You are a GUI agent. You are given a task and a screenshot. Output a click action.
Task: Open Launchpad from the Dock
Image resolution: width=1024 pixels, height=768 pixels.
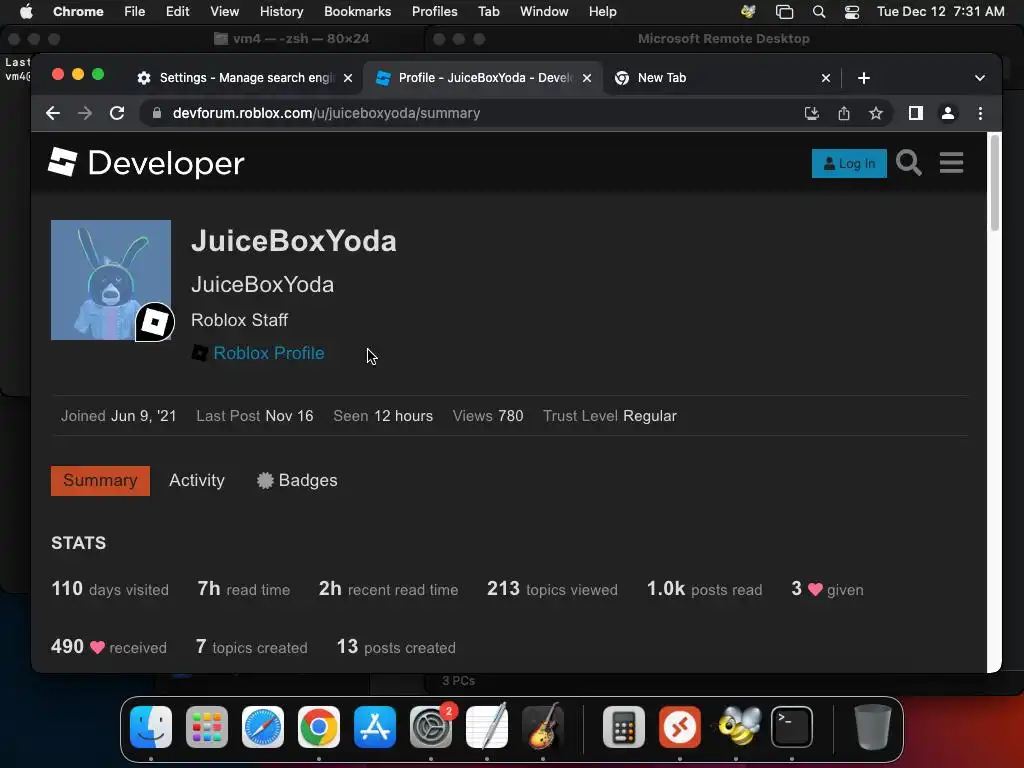[207, 727]
